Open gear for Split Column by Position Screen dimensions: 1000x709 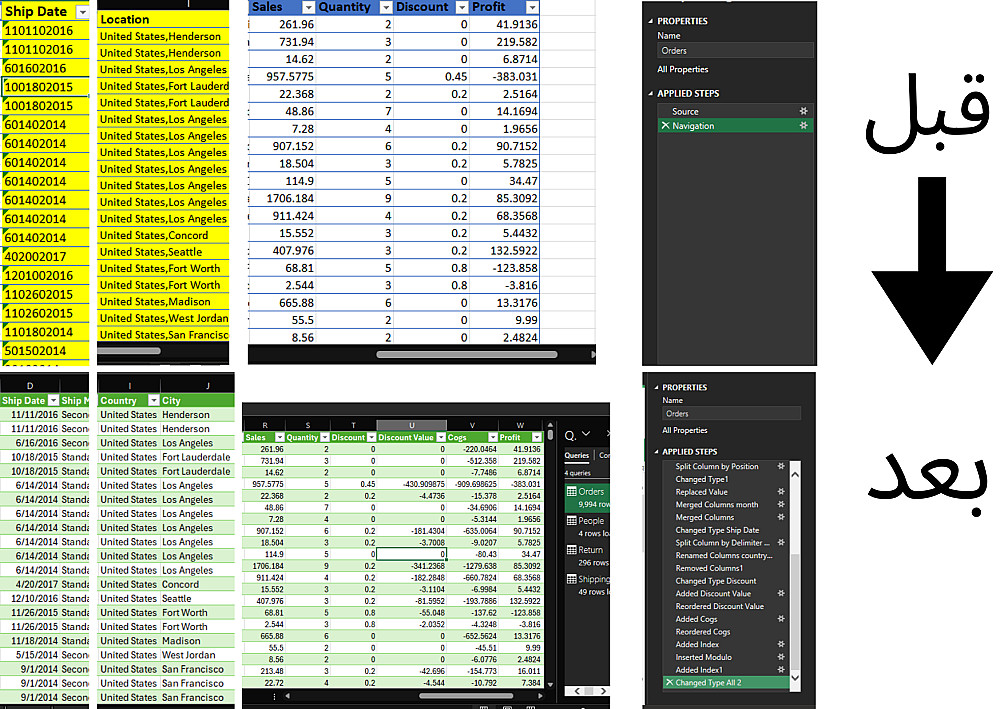click(781, 466)
